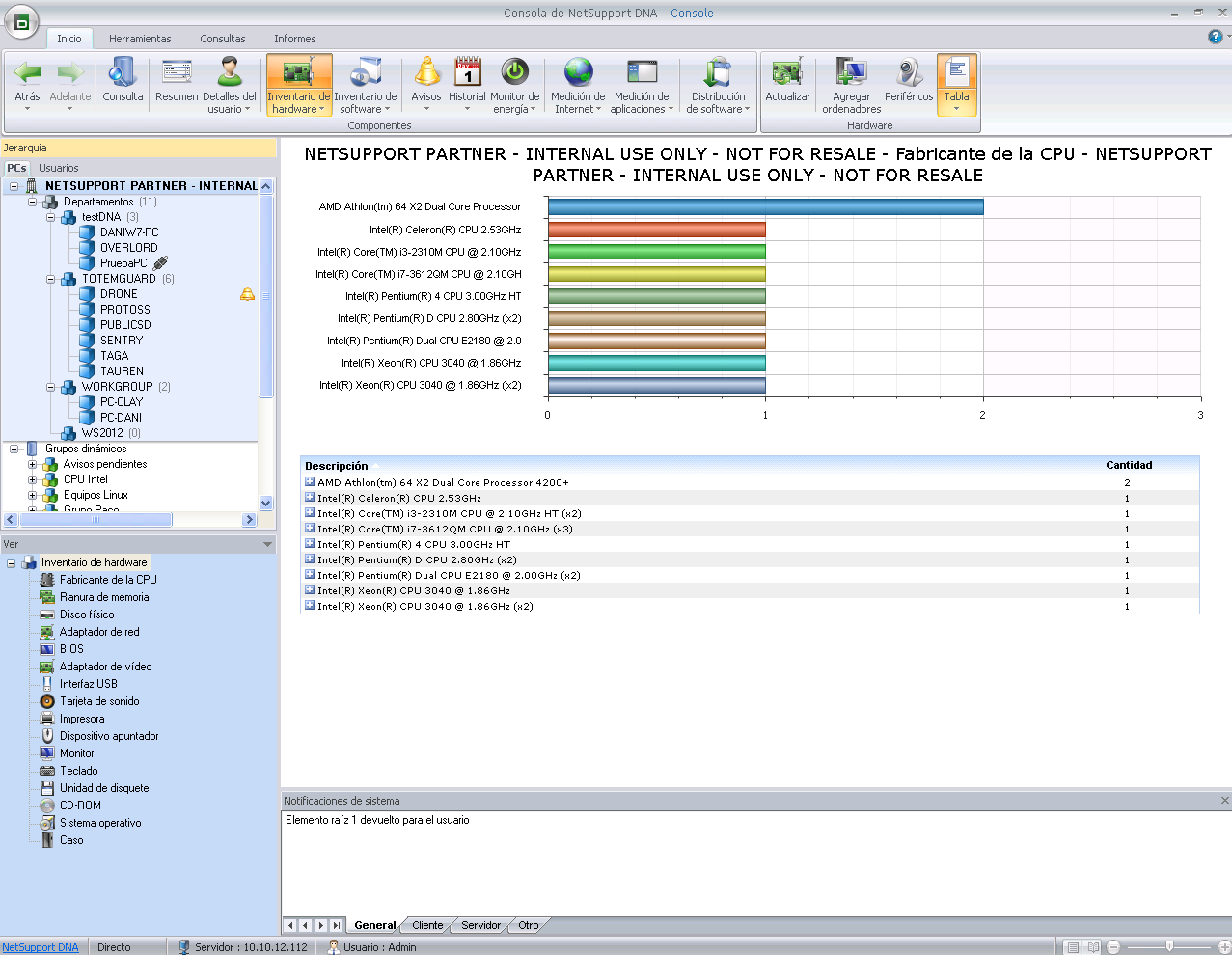Close the Notificaciones de sistema panel
This screenshot has height=955, width=1232.
1225,801
